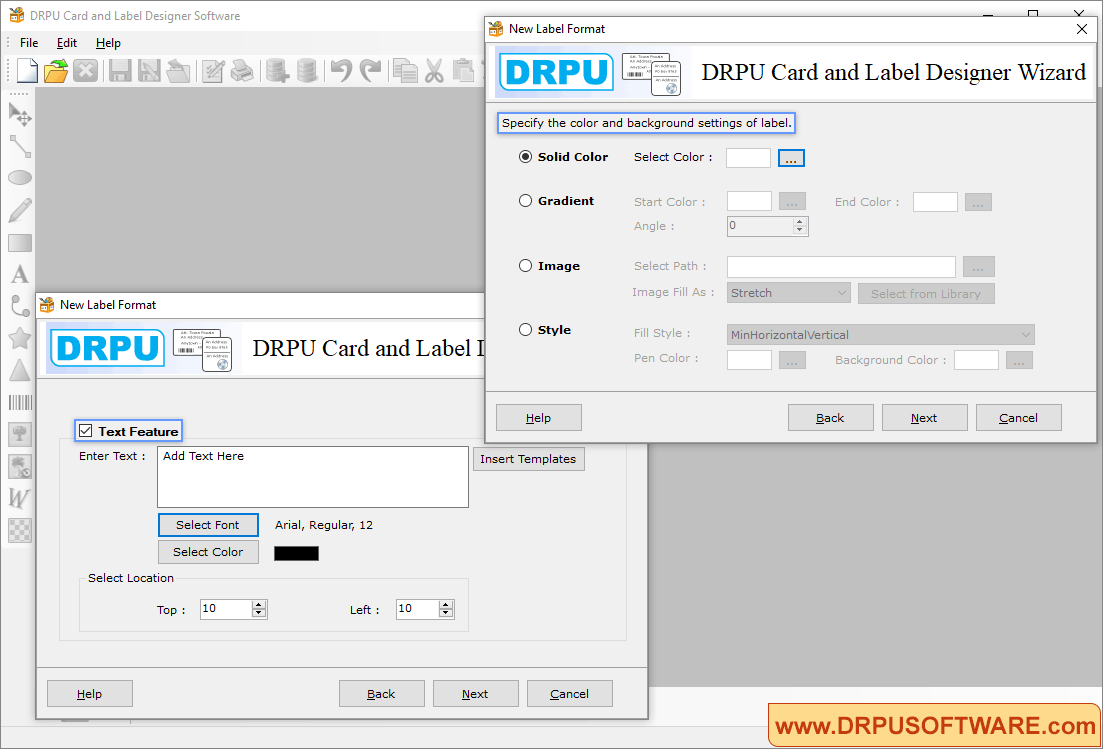Click the Save As floppy-with-pencil icon

pos(149,71)
